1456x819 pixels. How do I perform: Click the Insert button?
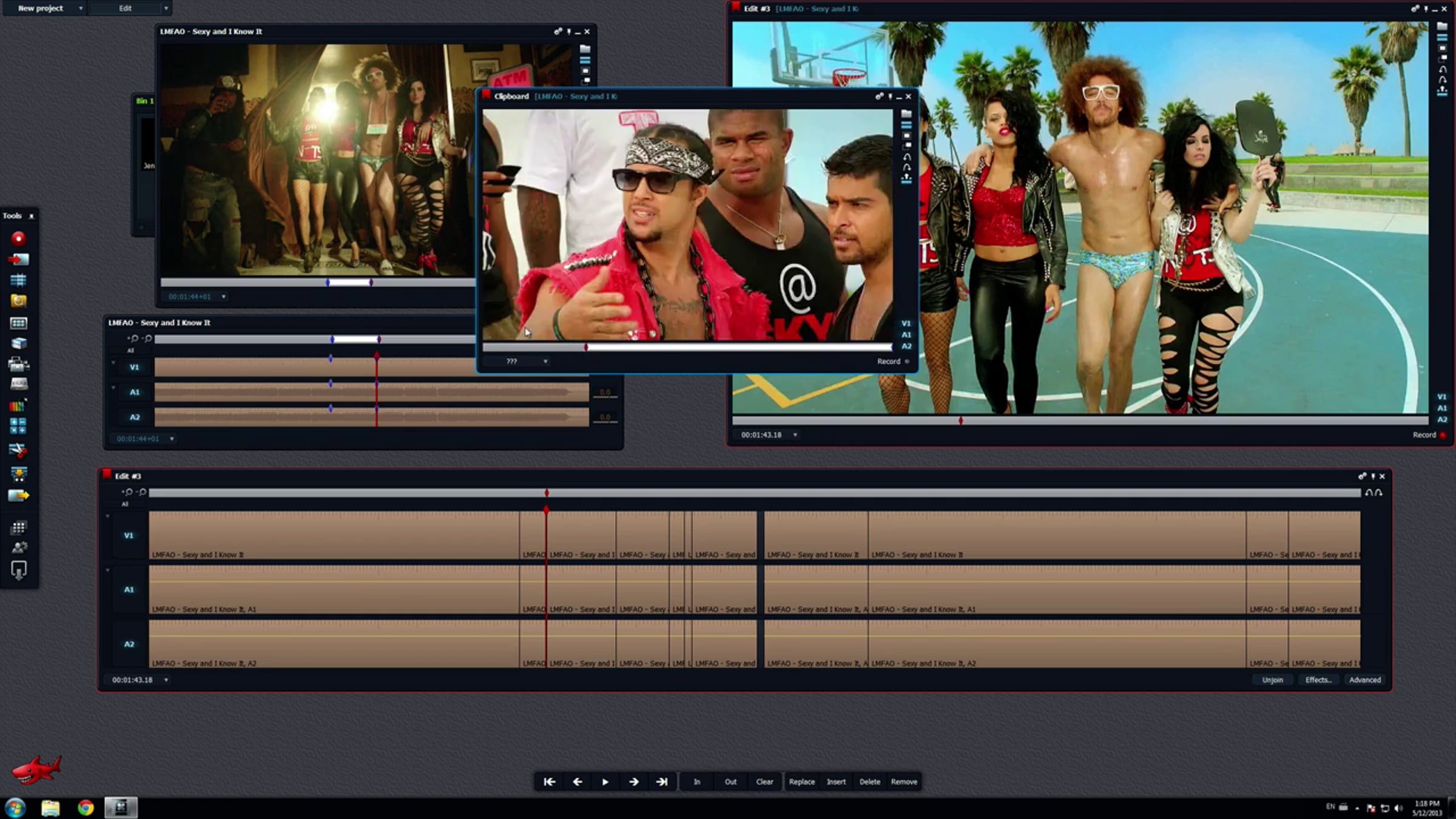[x=836, y=782]
